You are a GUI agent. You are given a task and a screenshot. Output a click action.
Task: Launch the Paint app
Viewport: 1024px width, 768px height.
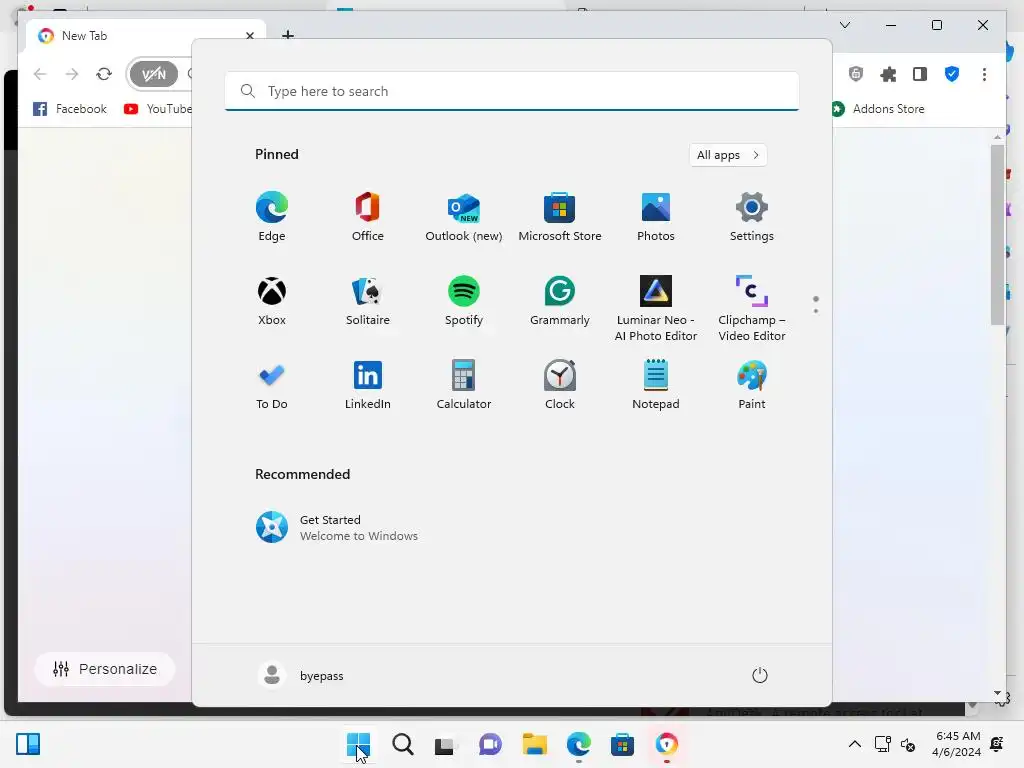coord(752,385)
